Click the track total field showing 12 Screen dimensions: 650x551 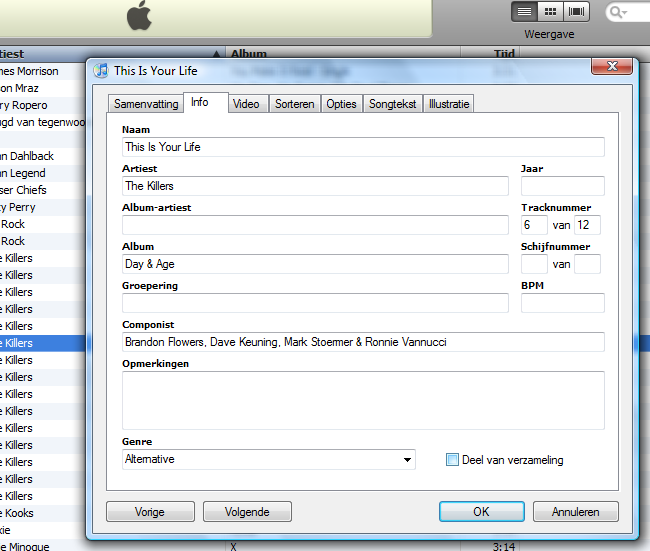tap(587, 225)
